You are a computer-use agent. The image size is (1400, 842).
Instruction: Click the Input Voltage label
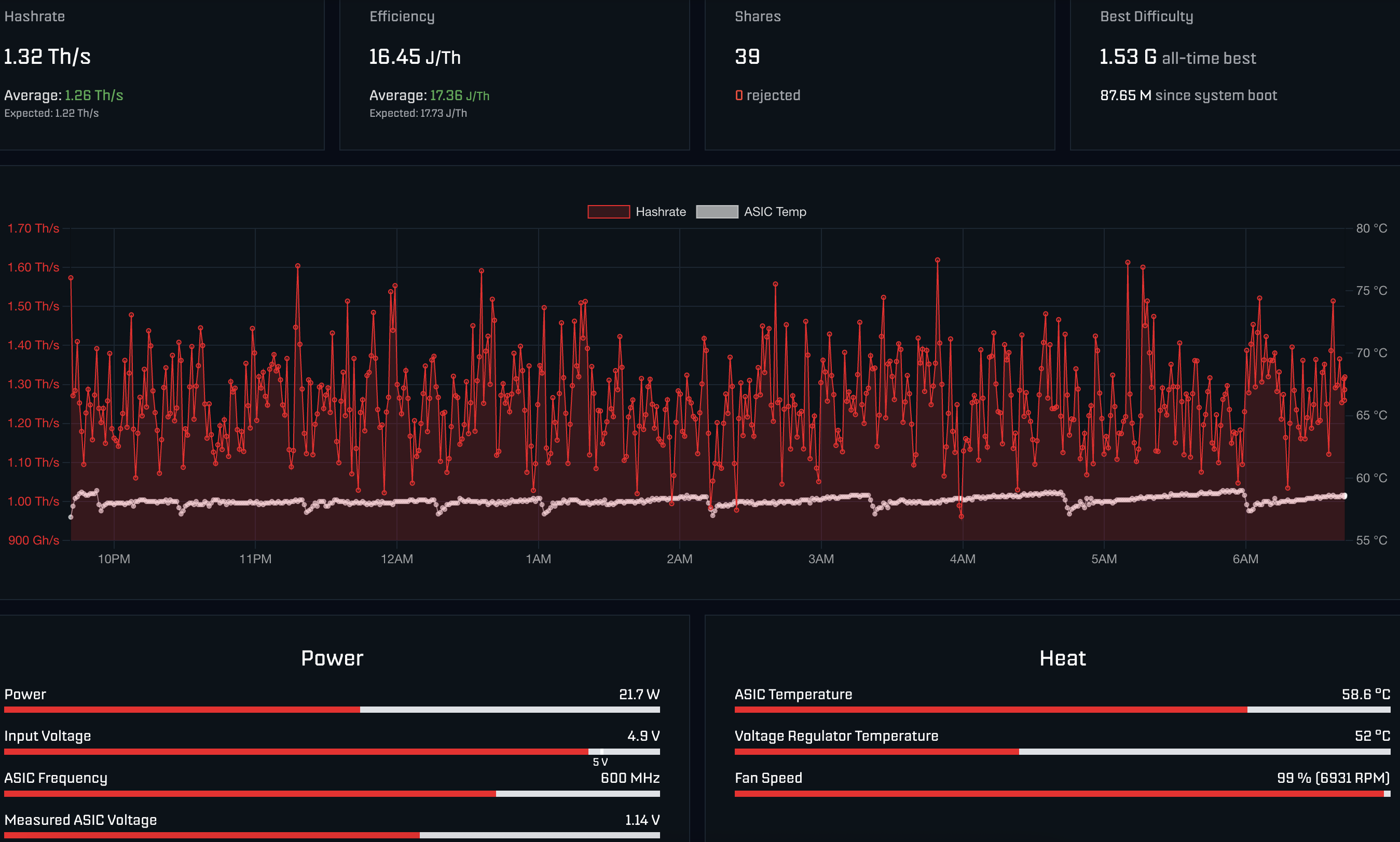point(48,736)
